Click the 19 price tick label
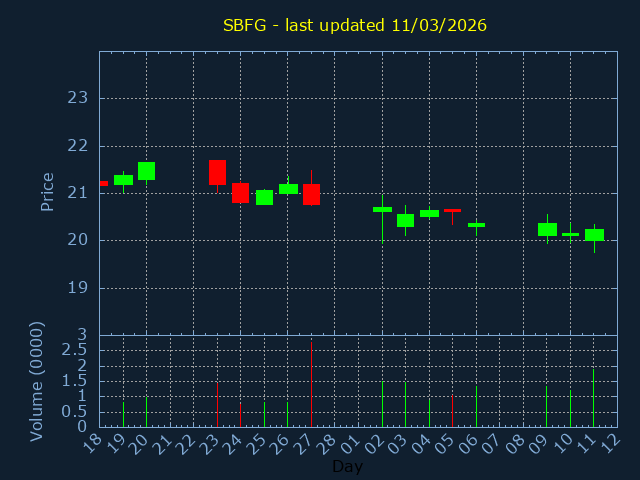This screenshot has height=480, width=640. 78,288
